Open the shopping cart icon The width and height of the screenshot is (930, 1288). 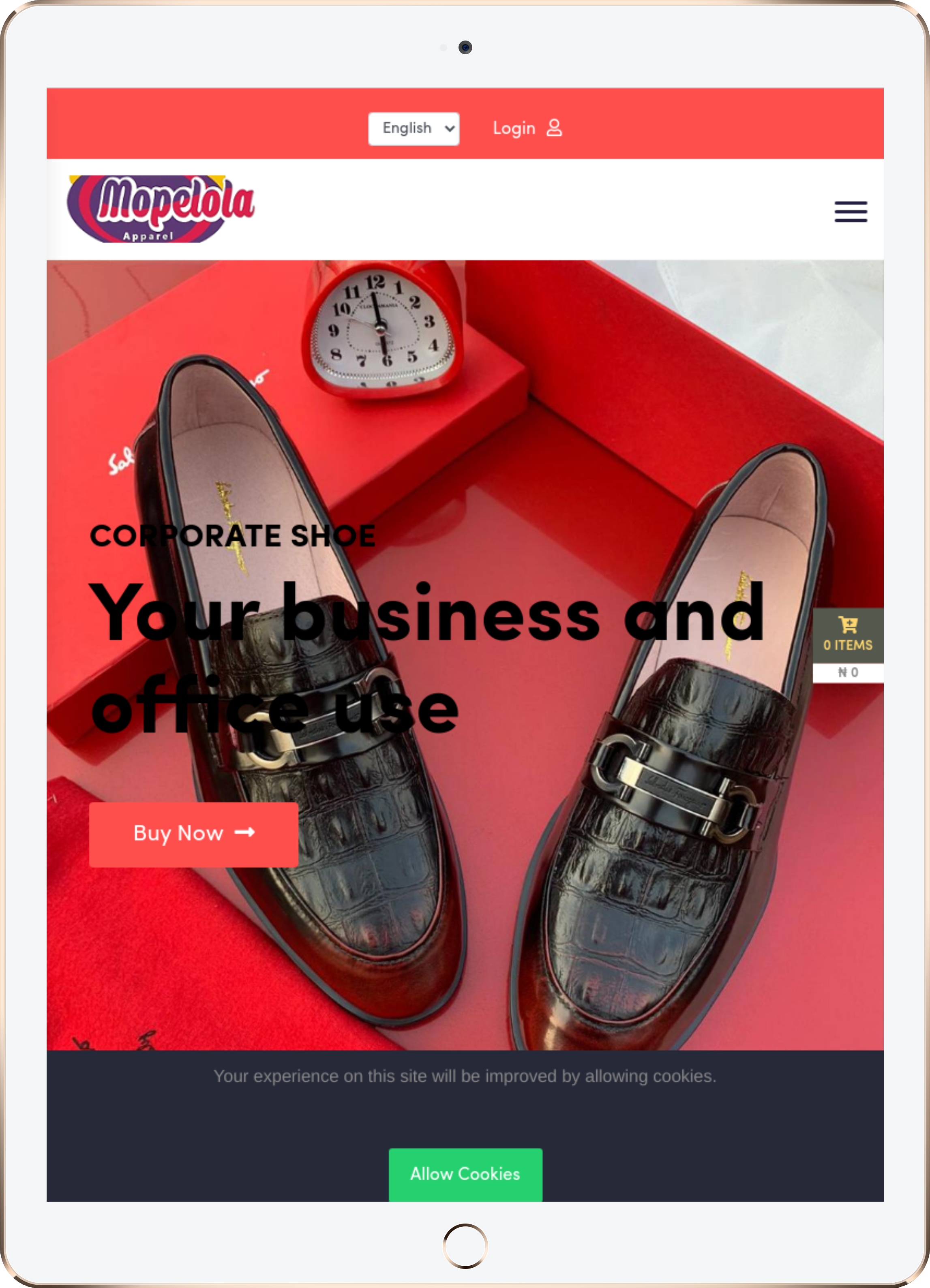pos(848,625)
